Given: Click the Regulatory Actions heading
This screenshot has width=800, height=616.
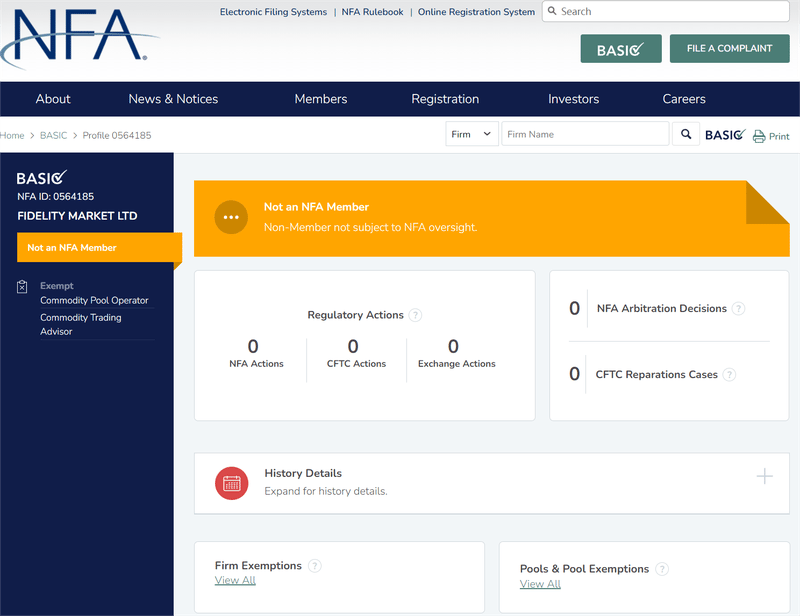Looking at the screenshot, I should (356, 315).
